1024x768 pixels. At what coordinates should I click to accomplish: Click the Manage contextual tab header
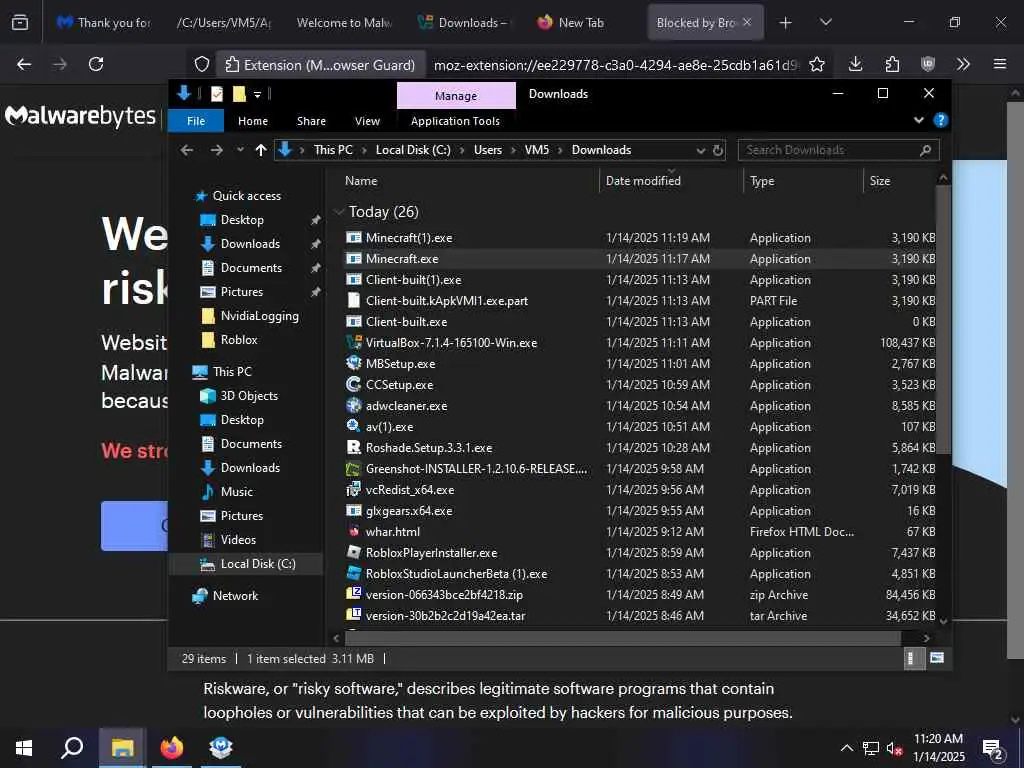(x=456, y=96)
